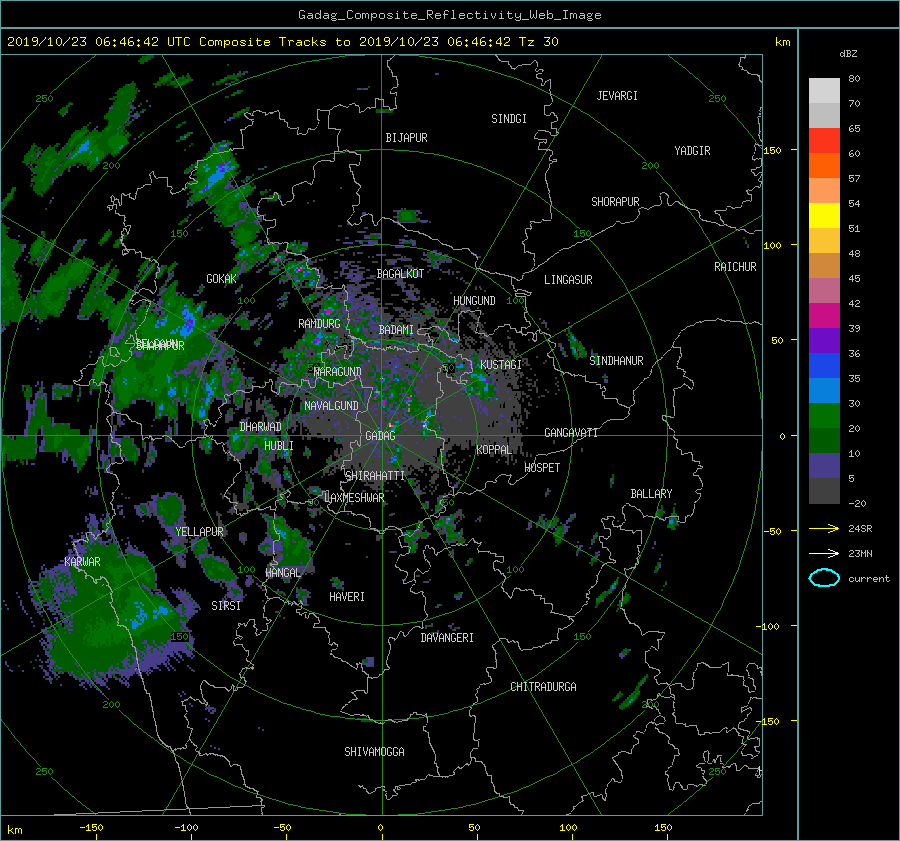Select the yellow 54 dBZ color swatch
This screenshot has height=841, width=900.
(824, 215)
